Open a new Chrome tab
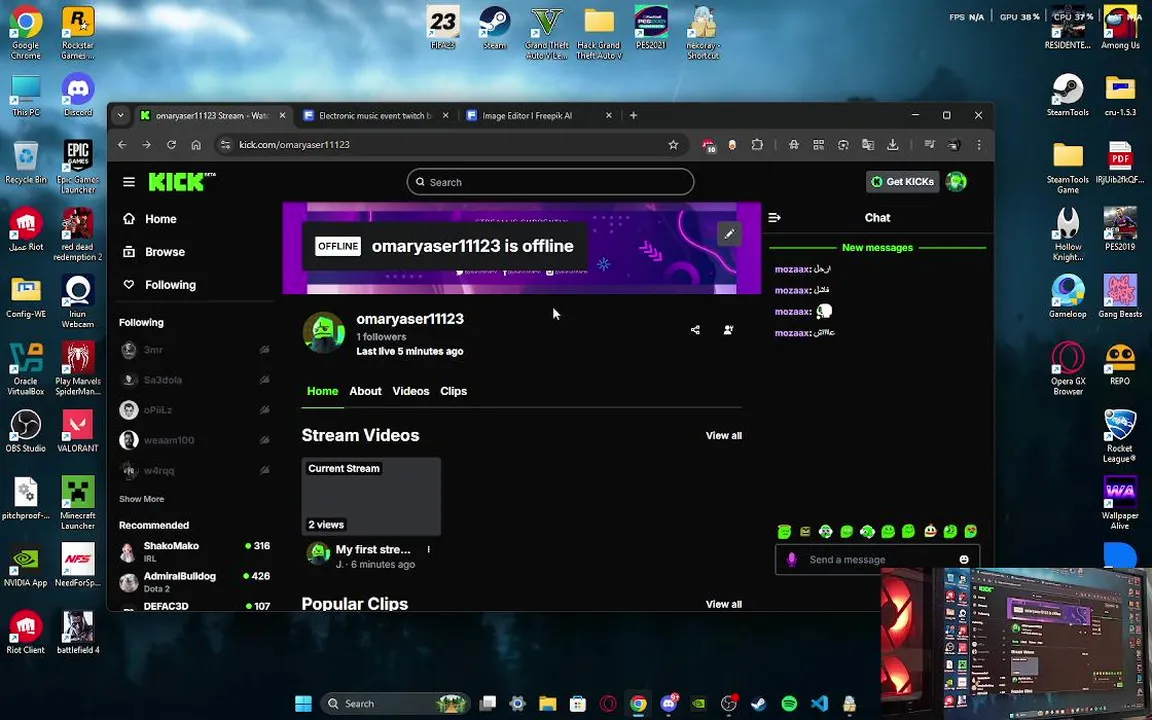Screen dimensions: 1152x720 point(633,115)
